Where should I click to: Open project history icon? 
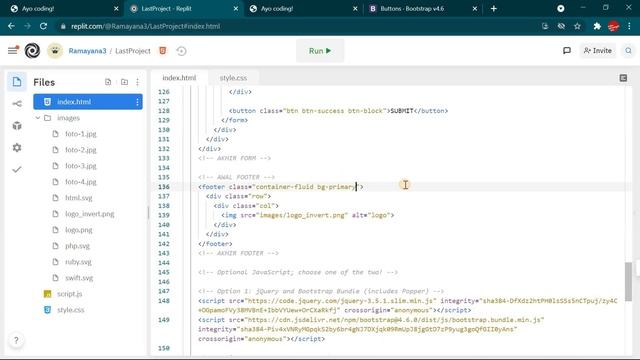(182, 51)
